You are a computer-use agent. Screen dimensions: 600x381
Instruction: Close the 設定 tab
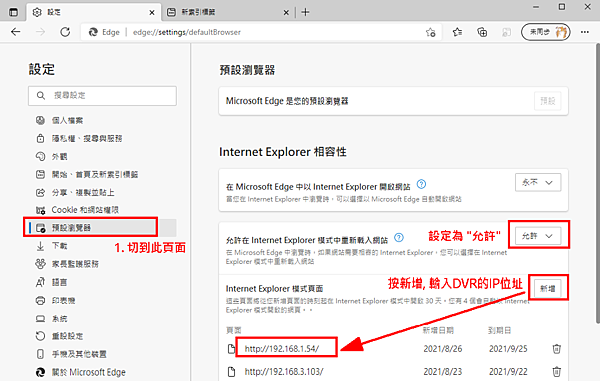point(152,13)
